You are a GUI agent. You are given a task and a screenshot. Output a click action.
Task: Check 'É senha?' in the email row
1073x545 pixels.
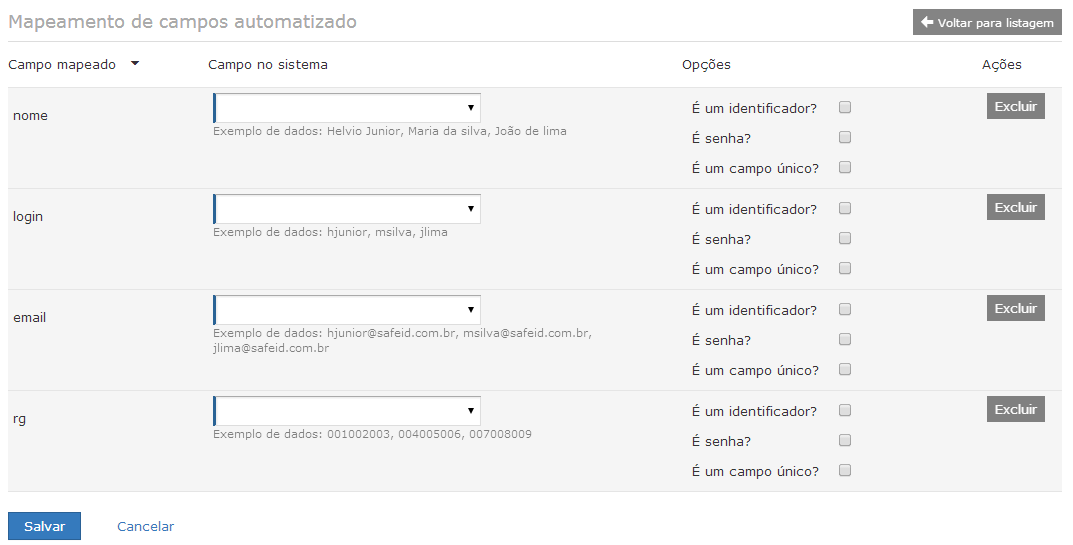[845, 340]
